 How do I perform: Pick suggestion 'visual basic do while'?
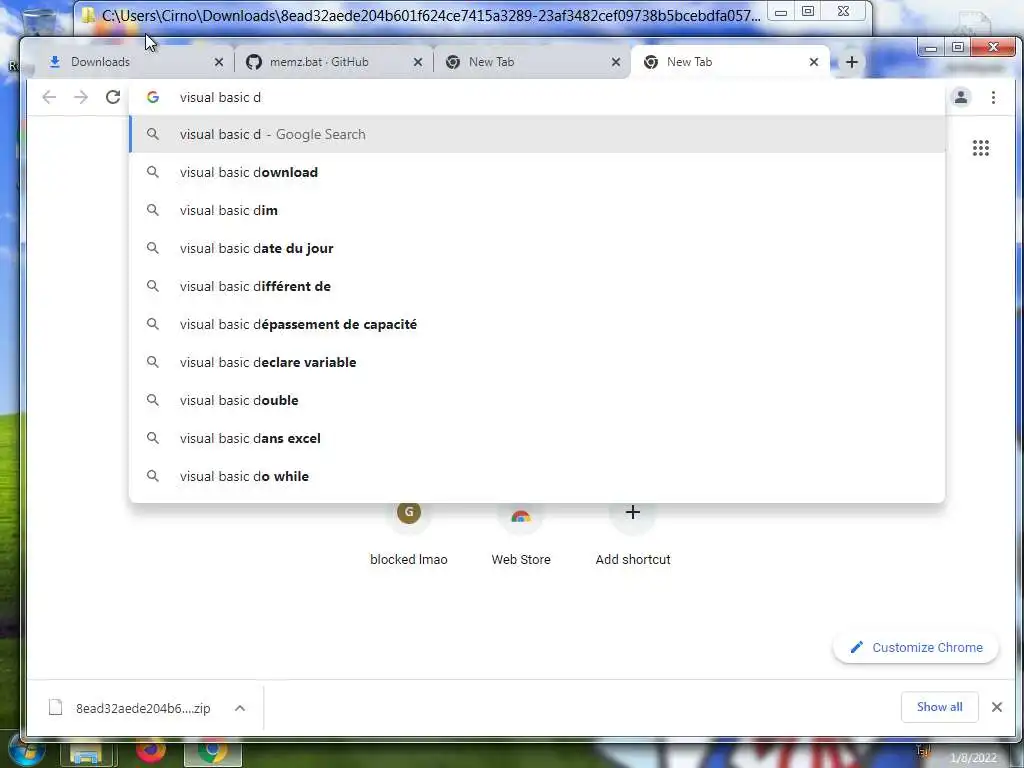tap(537, 476)
